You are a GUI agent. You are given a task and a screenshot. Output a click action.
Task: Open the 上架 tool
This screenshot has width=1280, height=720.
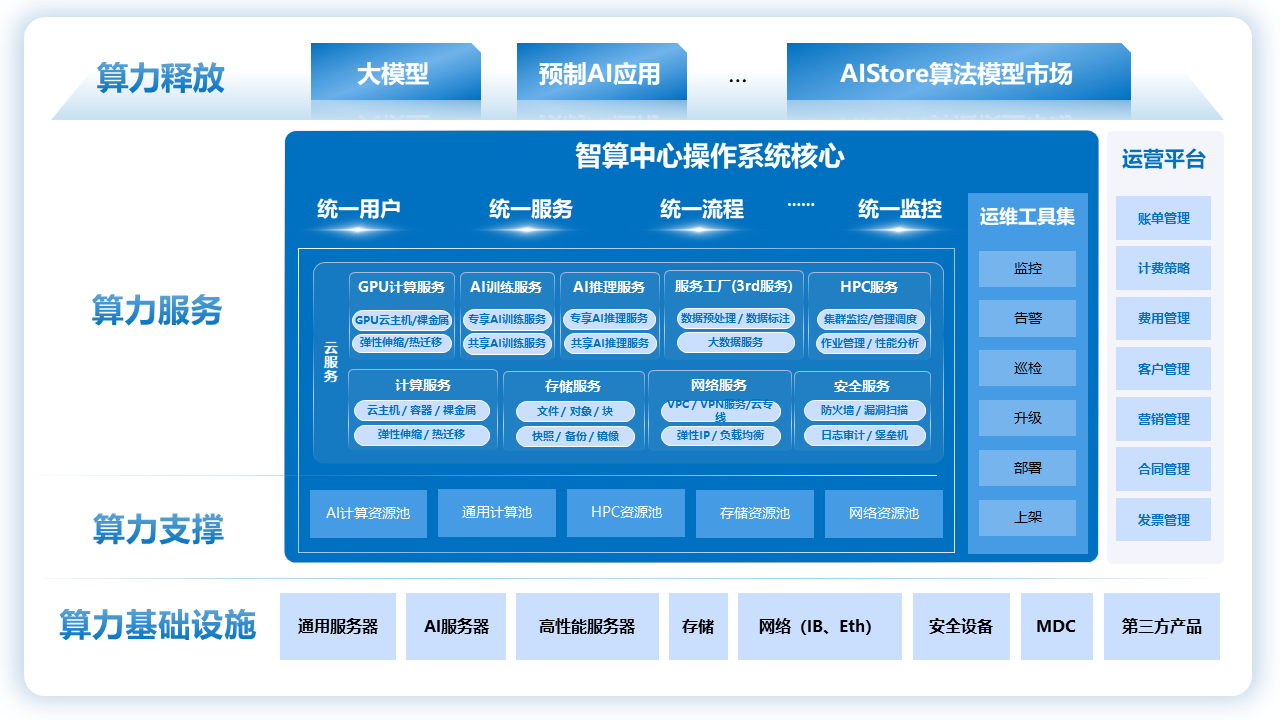[1026, 517]
